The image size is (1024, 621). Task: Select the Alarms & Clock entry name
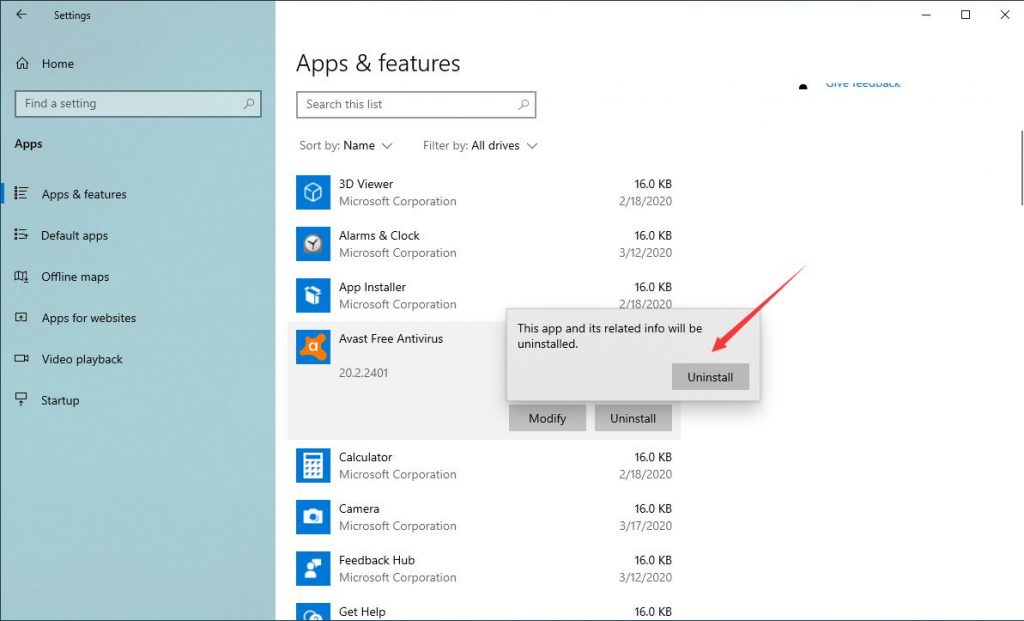click(379, 236)
